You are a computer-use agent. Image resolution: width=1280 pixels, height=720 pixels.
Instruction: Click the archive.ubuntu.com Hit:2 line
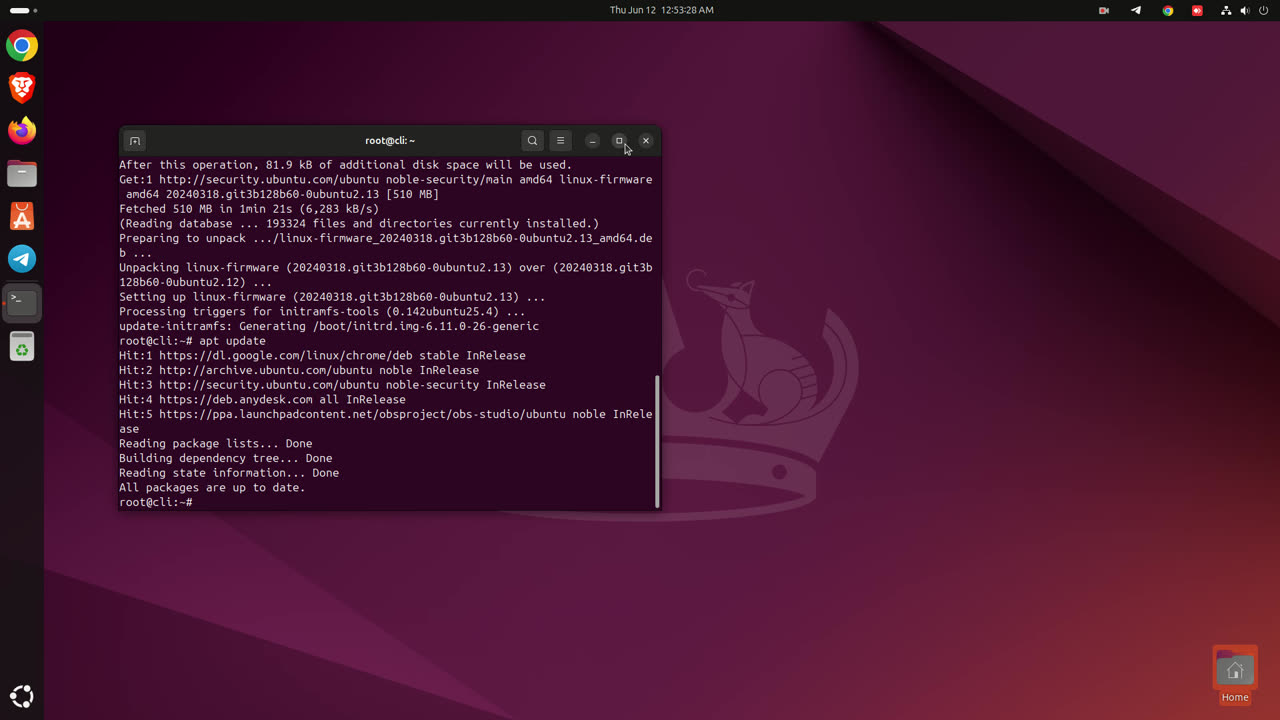[299, 370]
